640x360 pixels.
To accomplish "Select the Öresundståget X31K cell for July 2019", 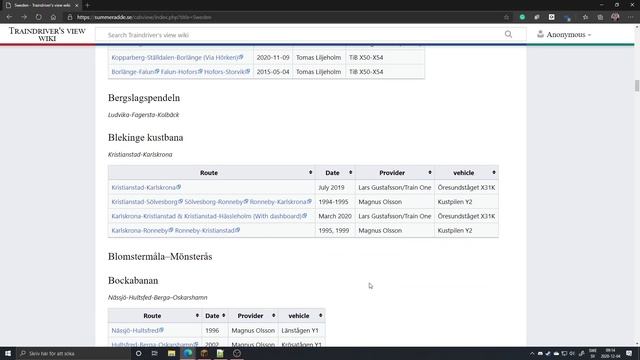I will coord(467,187).
